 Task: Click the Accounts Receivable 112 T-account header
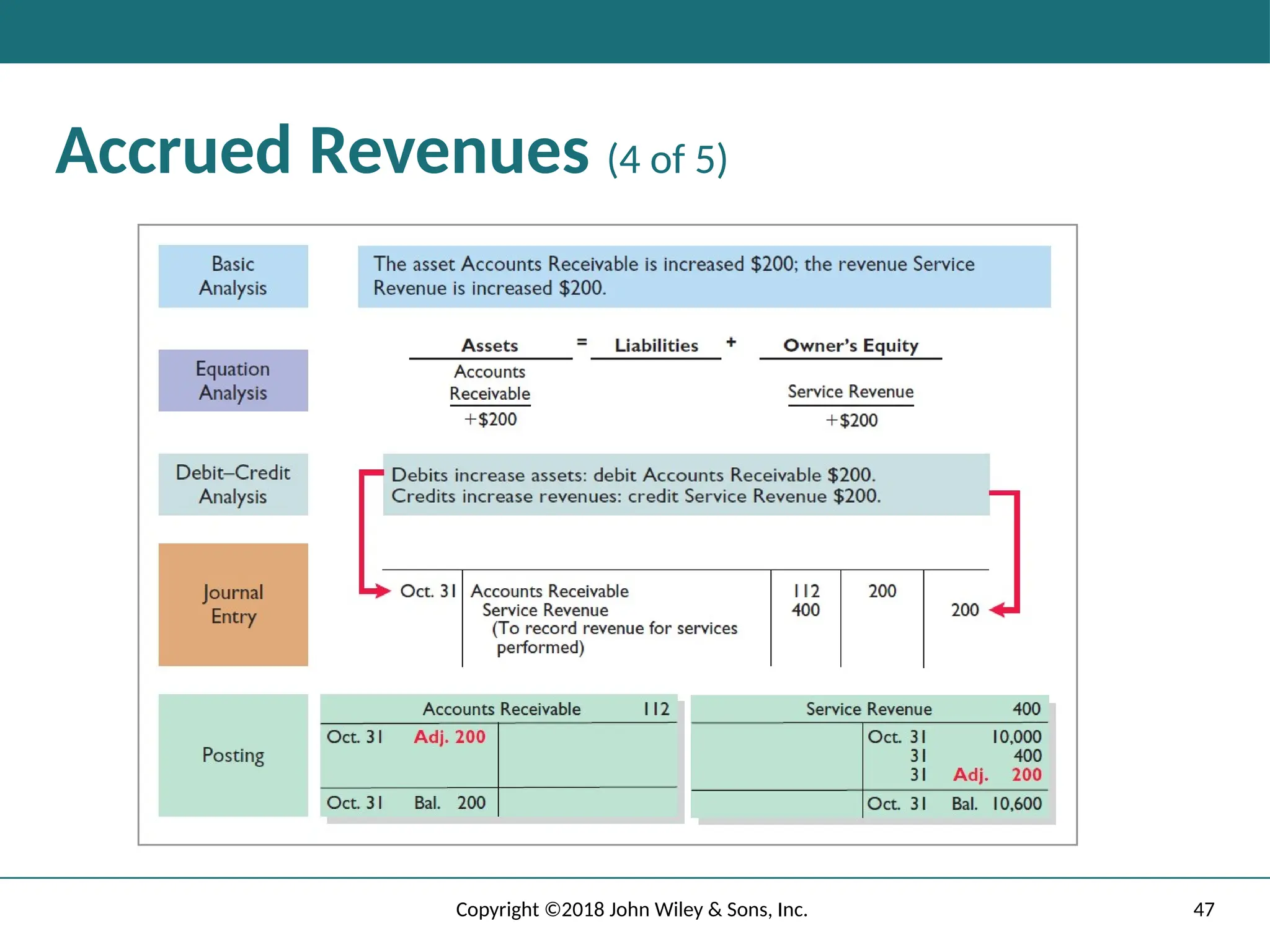point(501,709)
